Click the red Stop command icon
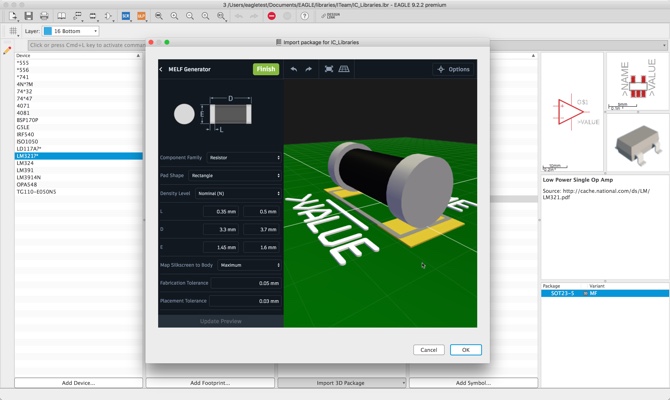The height and width of the screenshot is (400, 670). pyautogui.click(x=271, y=16)
